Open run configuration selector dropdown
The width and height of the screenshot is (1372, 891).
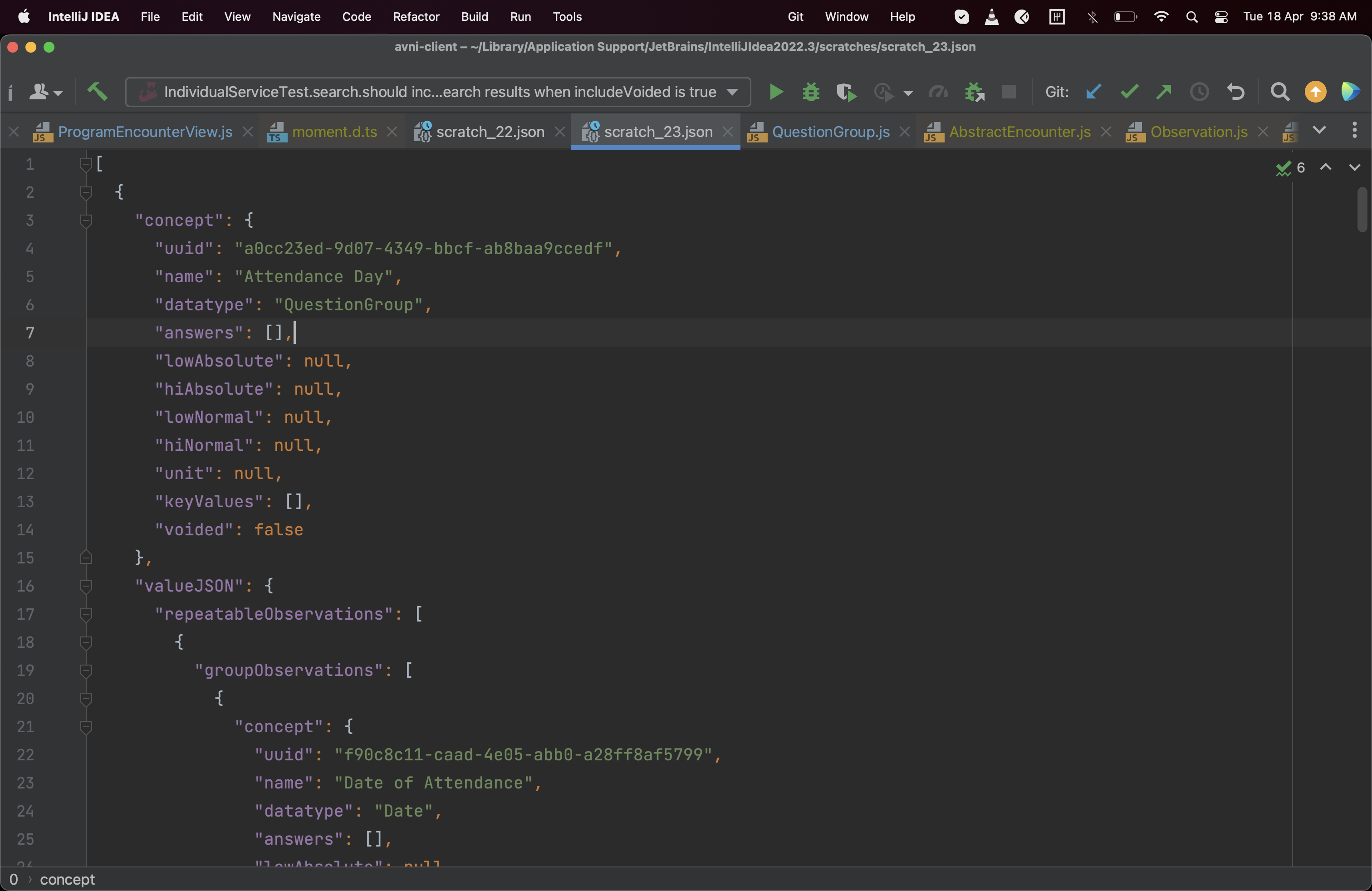point(437,92)
